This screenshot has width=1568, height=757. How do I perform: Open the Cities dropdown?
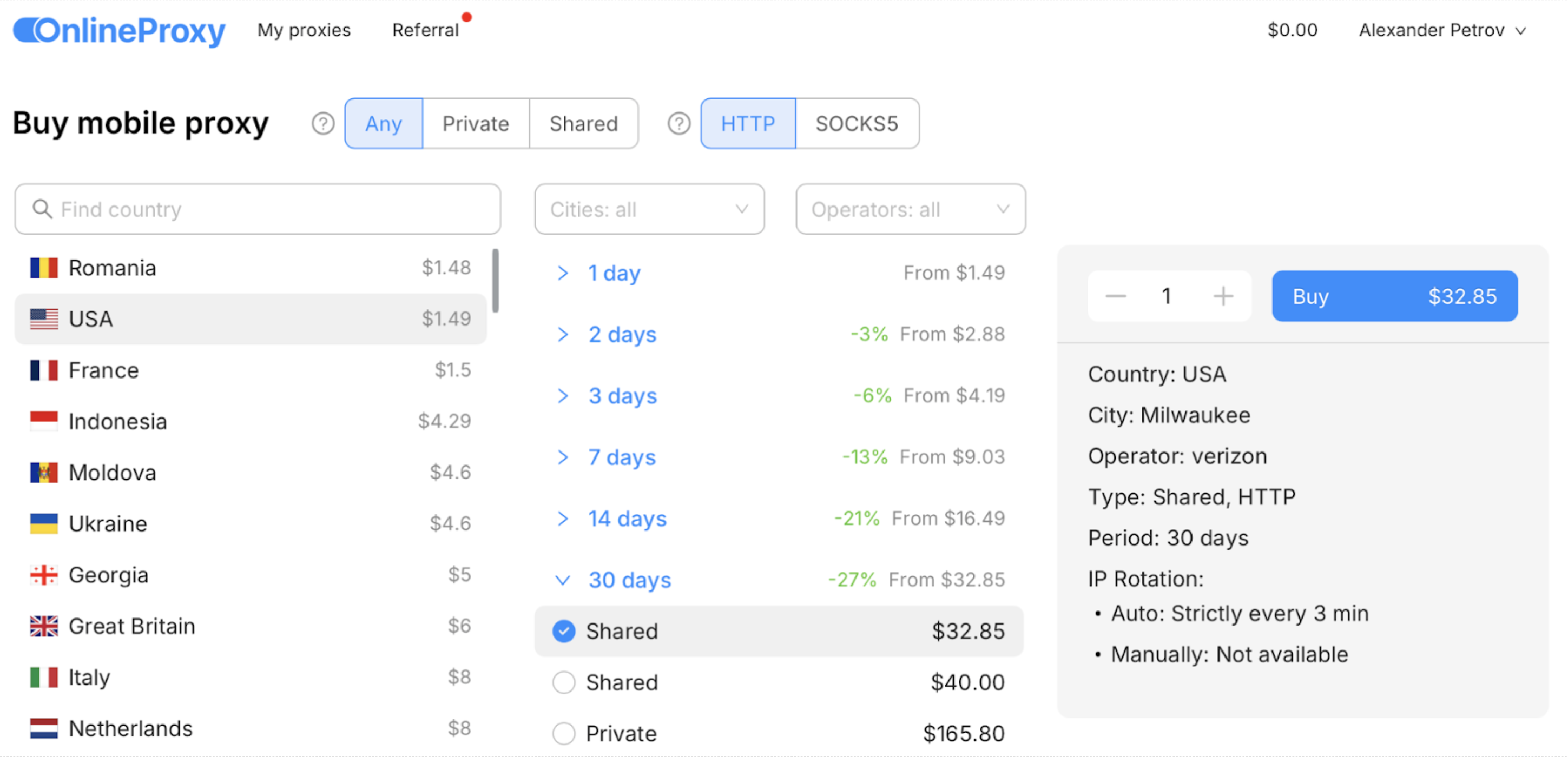click(x=649, y=209)
